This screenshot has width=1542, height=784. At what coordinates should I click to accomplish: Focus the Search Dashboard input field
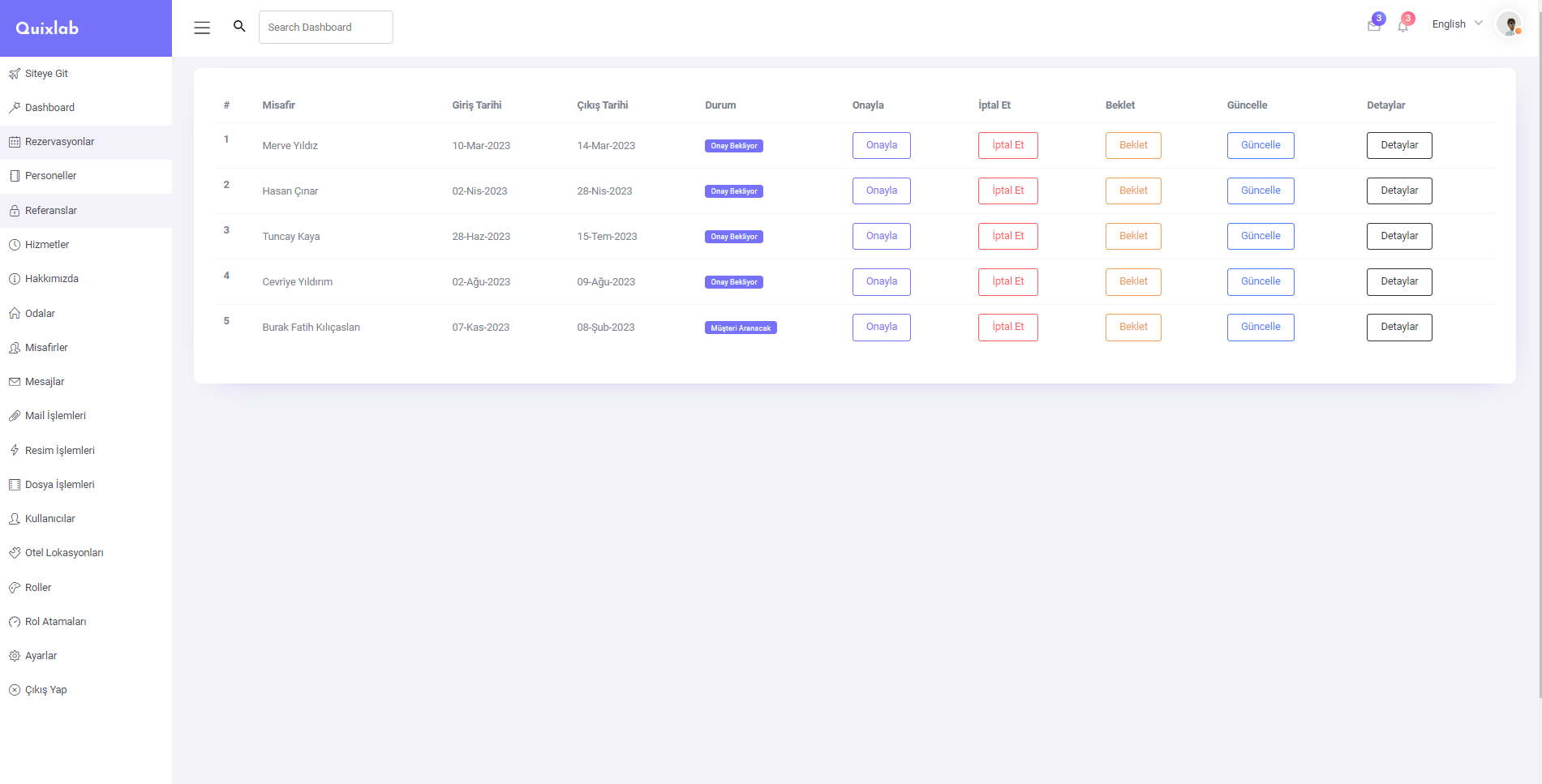click(326, 27)
